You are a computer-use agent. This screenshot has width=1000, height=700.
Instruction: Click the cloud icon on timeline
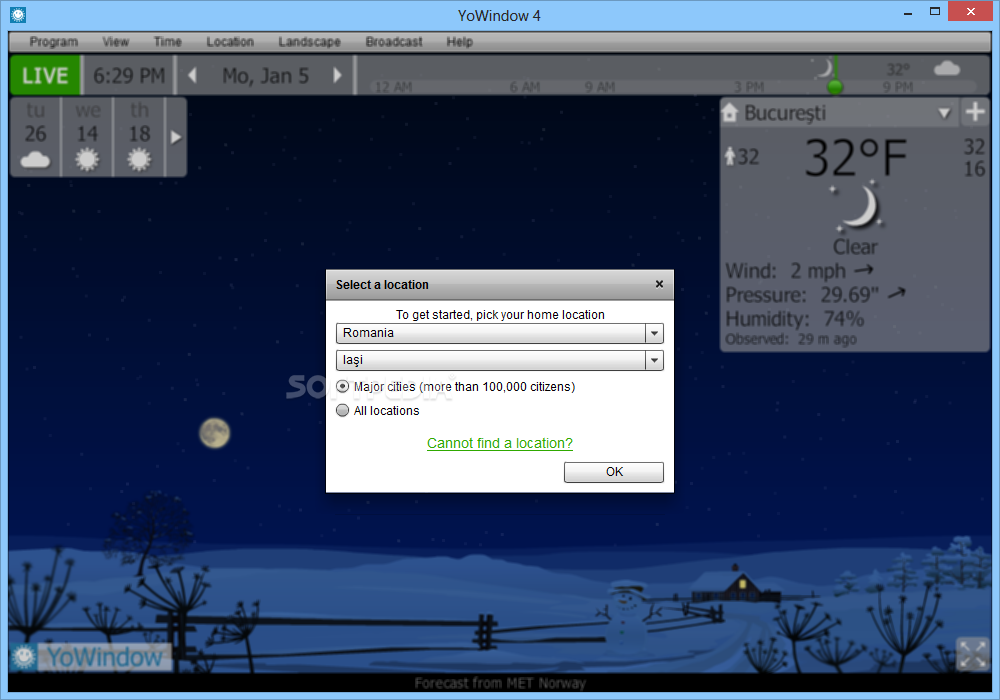point(946,68)
